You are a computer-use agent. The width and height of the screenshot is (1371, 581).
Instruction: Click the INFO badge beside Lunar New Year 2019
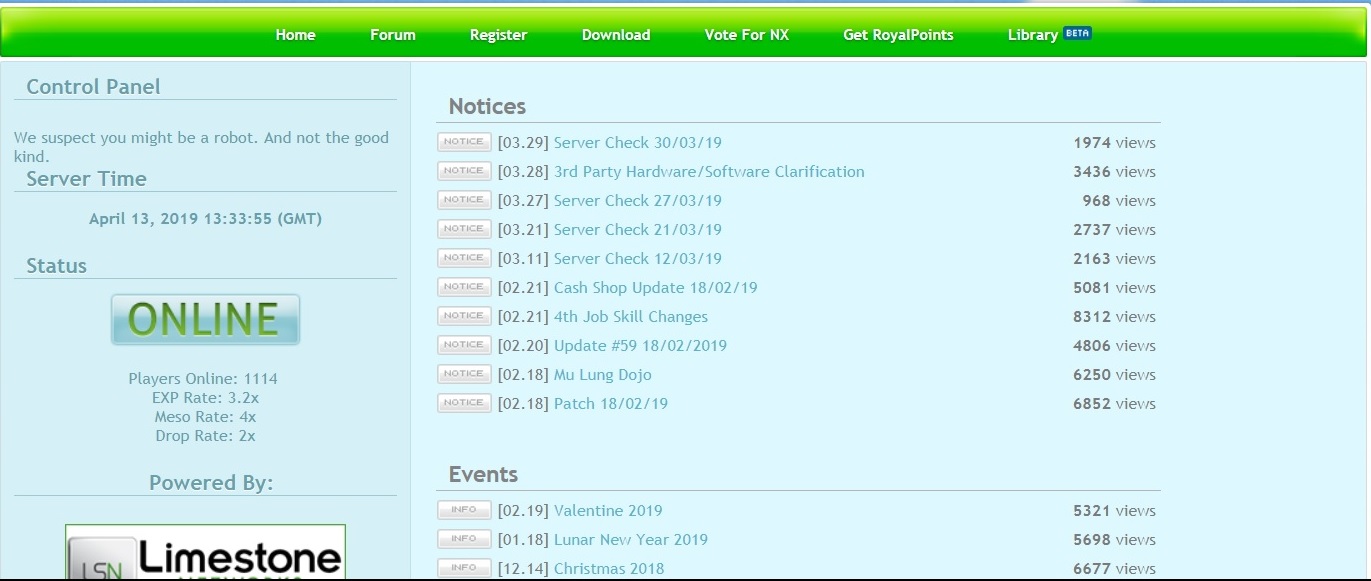point(464,539)
